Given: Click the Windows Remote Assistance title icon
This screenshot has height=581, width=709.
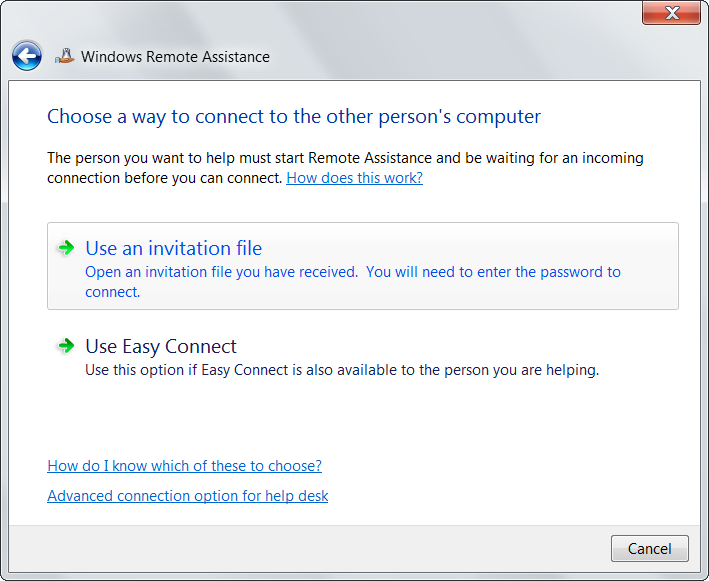Looking at the screenshot, I should 64,57.
